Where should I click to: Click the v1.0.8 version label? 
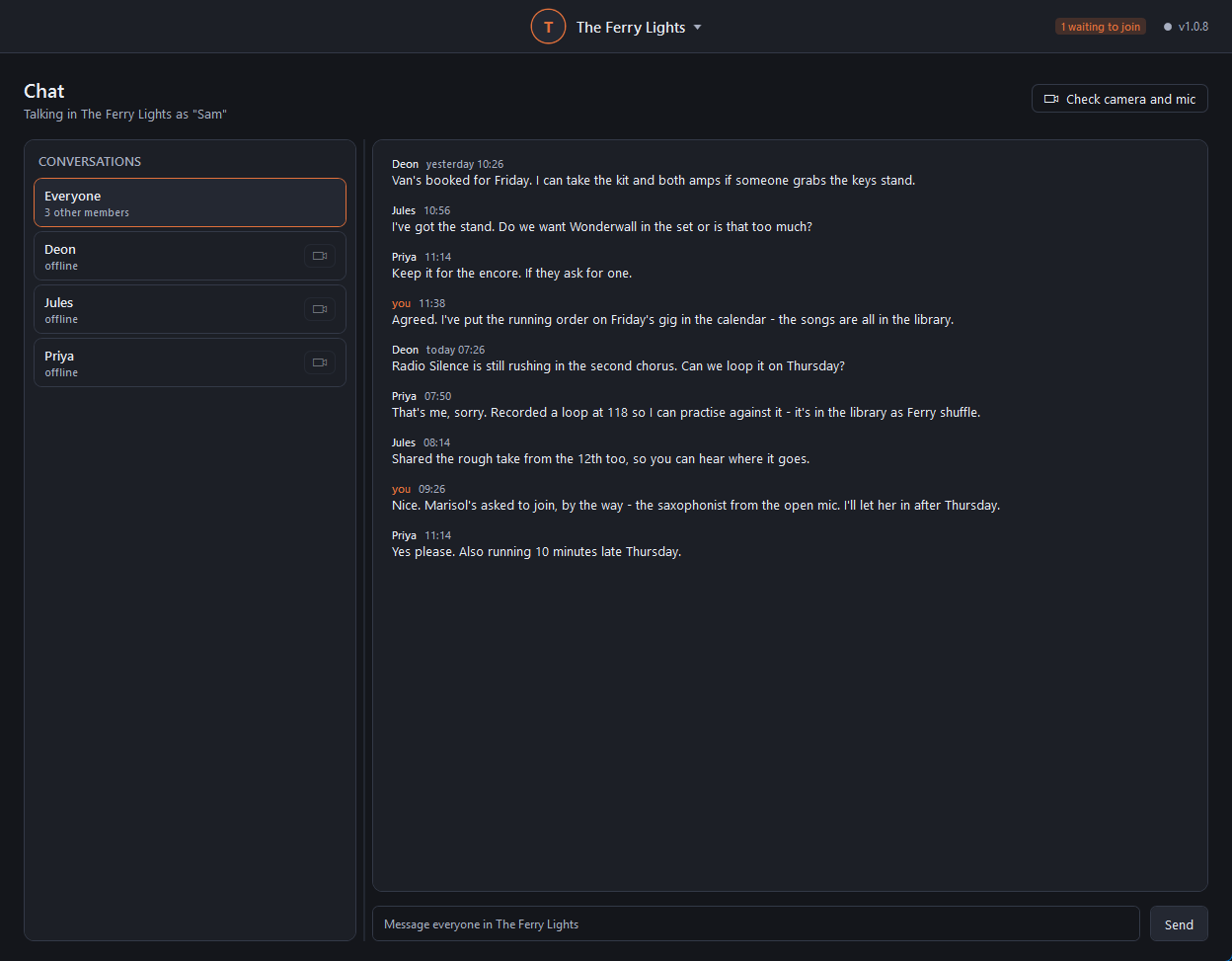tap(1193, 27)
